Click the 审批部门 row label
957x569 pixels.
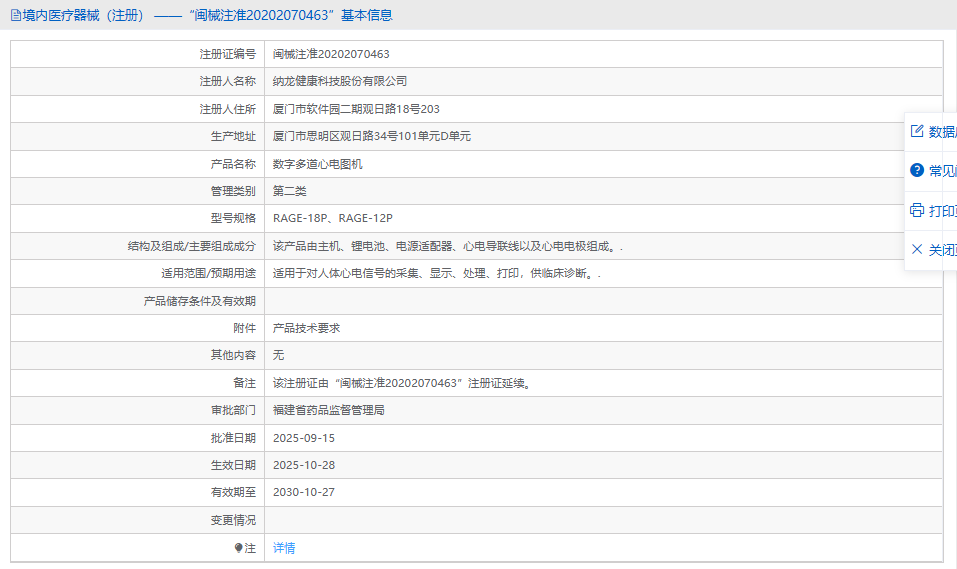tap(233, 410)
